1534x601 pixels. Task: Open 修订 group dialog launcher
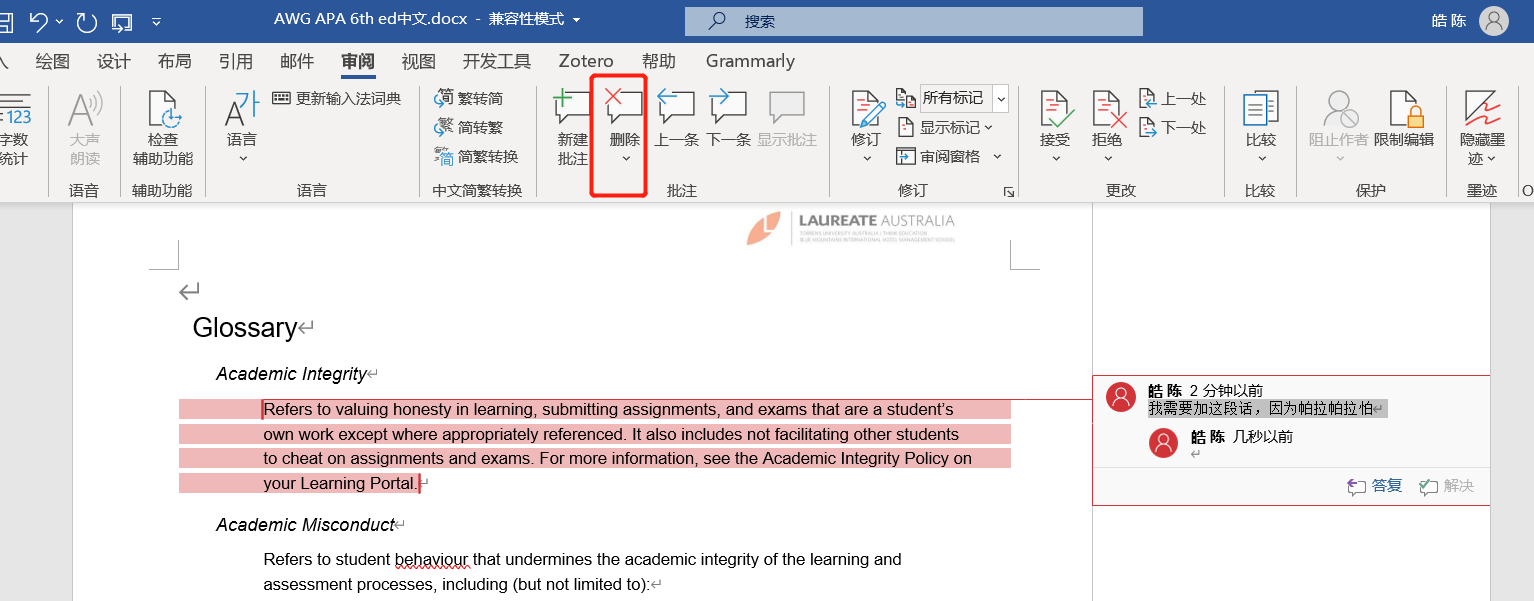point(1010,191)
